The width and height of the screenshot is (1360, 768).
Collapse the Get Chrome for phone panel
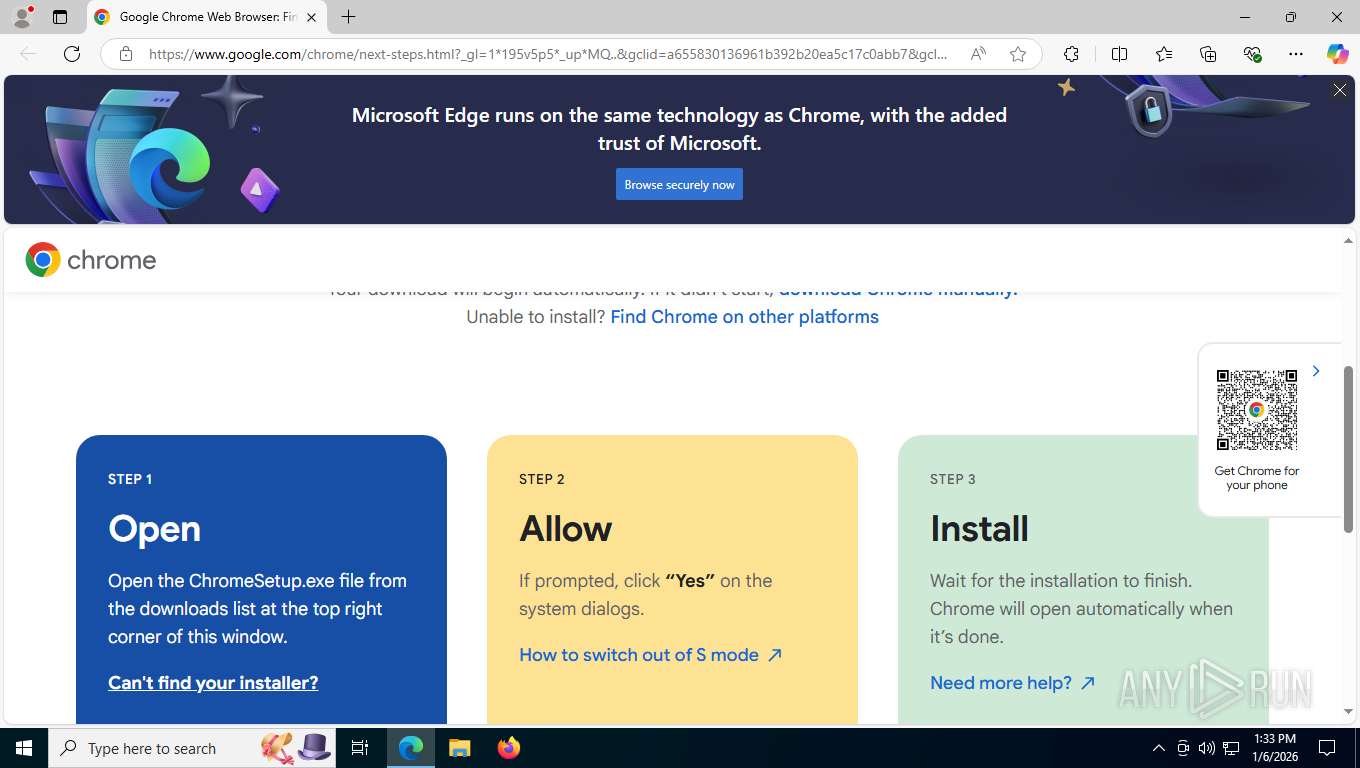(x=1316, y=371)
